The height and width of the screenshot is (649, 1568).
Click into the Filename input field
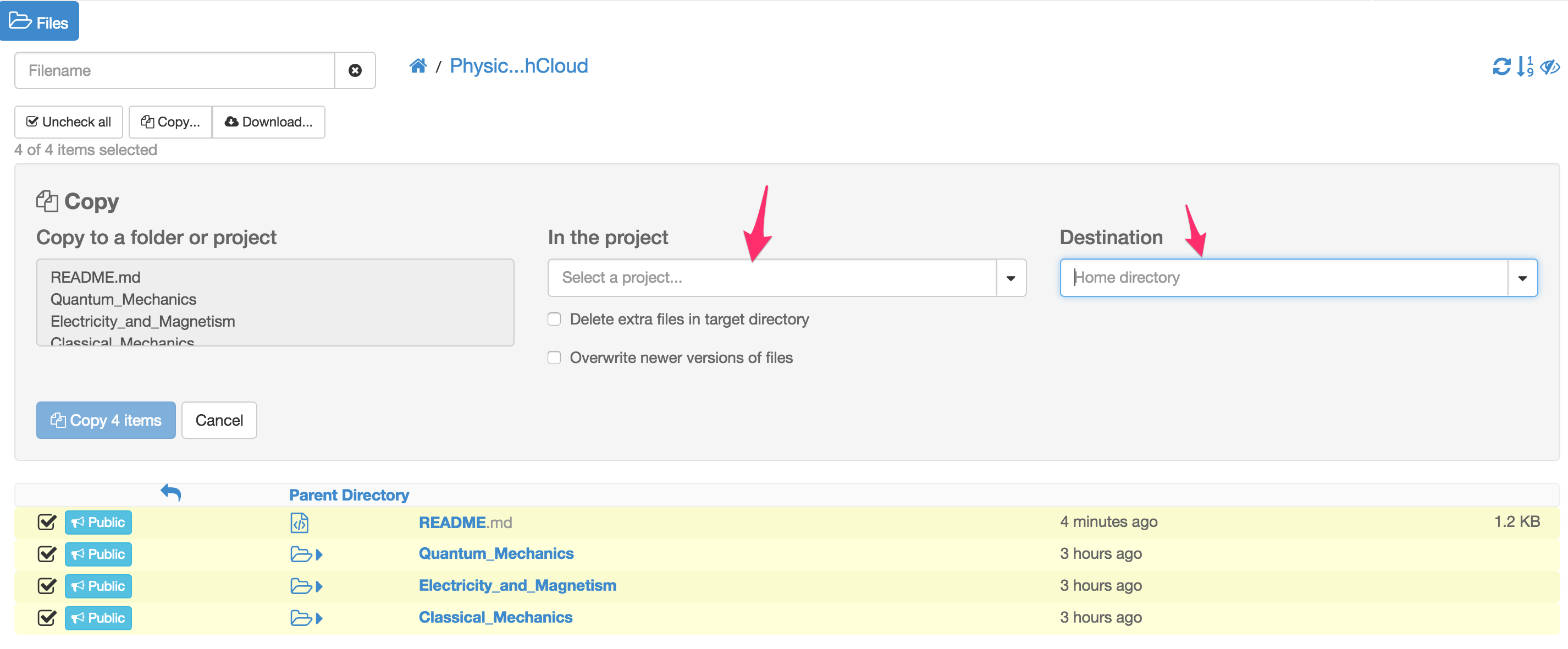(x=175, y=70)
